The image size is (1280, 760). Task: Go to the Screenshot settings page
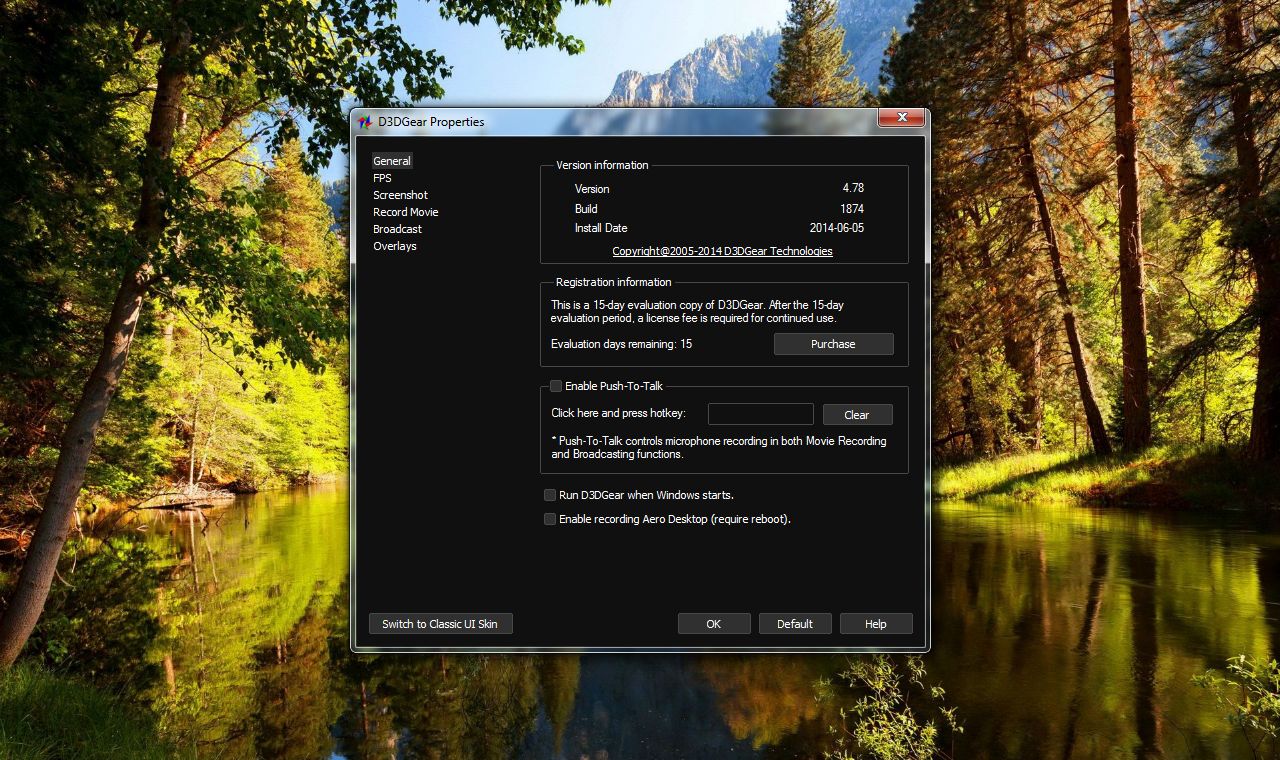[x=400, y=195]
